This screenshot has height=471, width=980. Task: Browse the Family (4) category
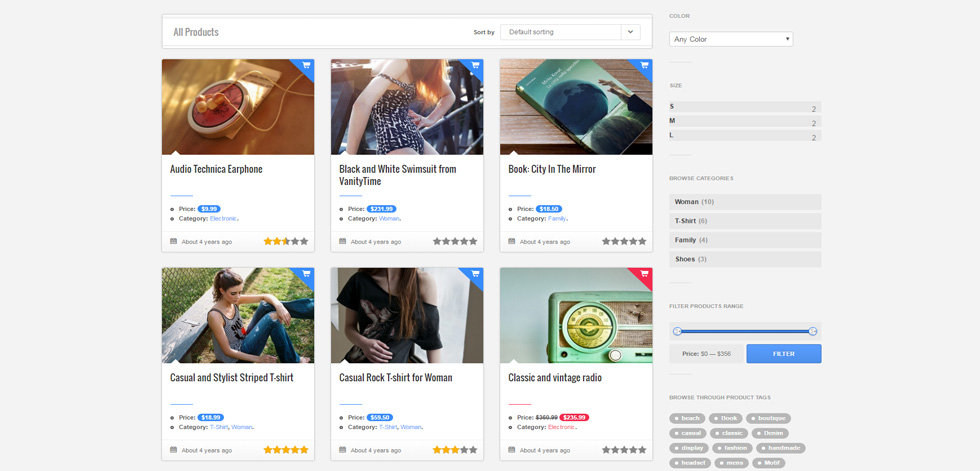(x=745, y=240)
